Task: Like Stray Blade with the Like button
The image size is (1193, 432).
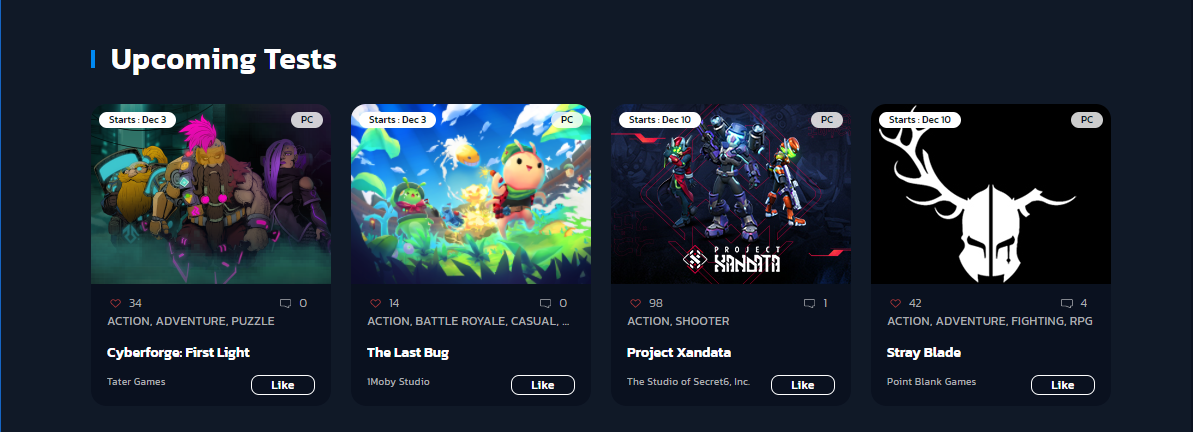Action: point(1063,385)
